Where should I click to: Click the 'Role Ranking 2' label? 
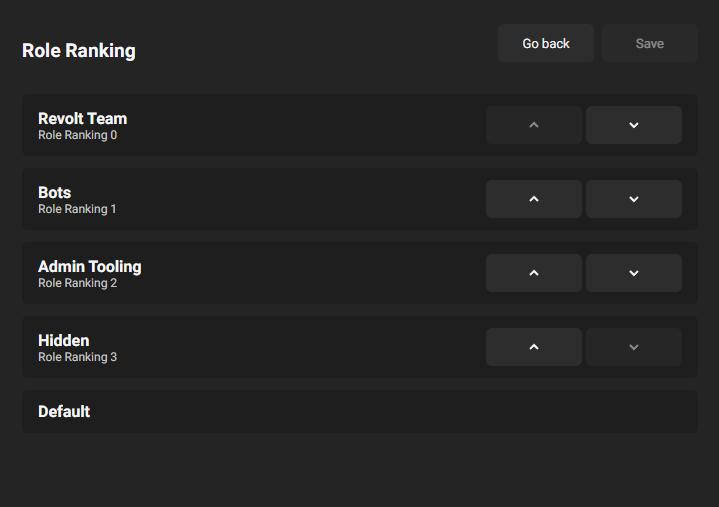click(77, 283)
